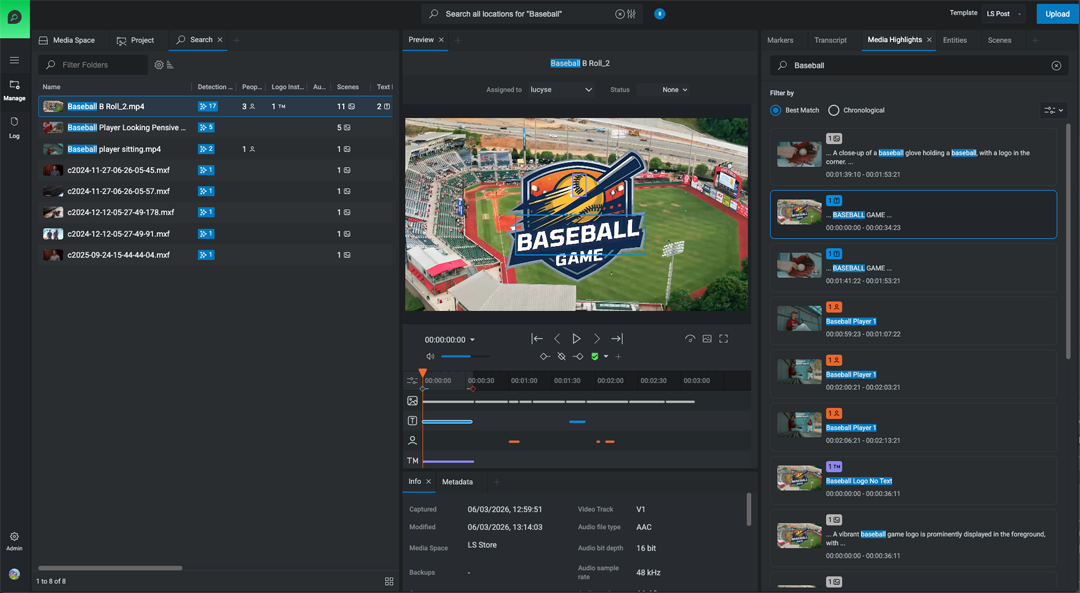Toggle grid view at bottom of file list
Viewport: 1080px width, 593px height.
389,581
